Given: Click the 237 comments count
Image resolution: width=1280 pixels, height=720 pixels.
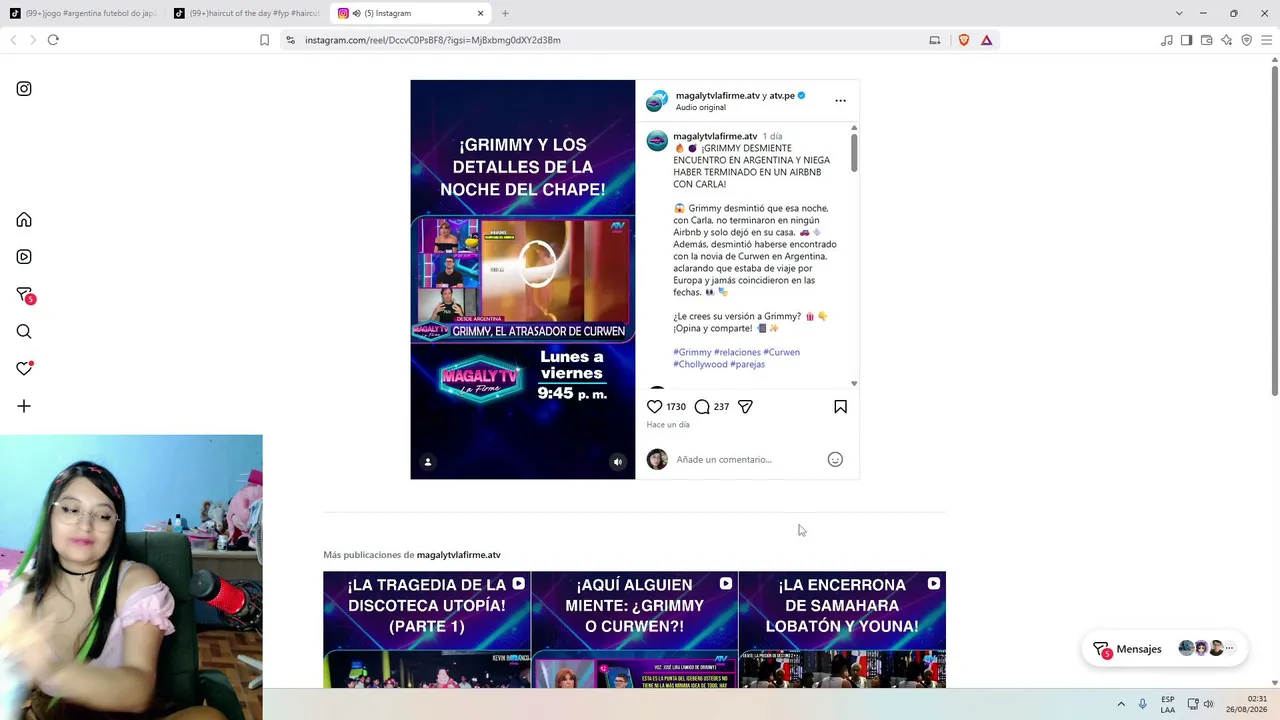Looking at the screenshot, I should (x=721, y=407).
